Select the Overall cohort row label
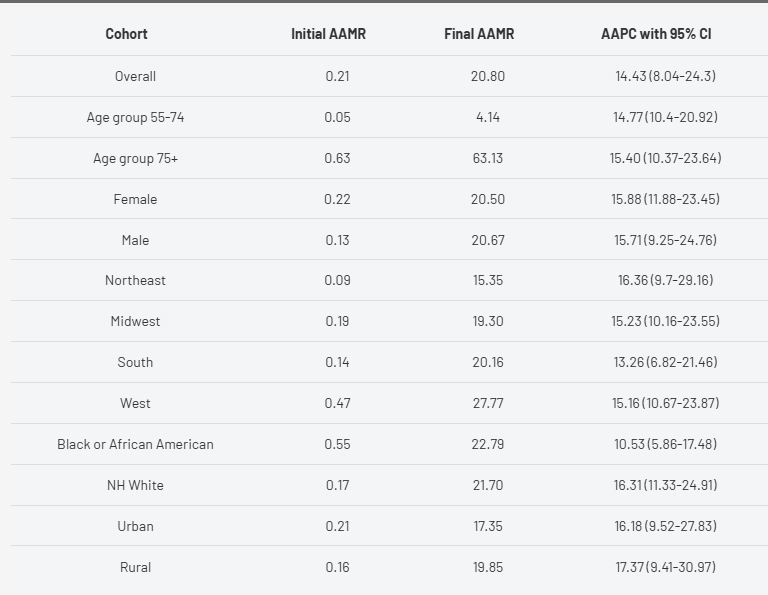Screen dimensions: 768x595 135,76
